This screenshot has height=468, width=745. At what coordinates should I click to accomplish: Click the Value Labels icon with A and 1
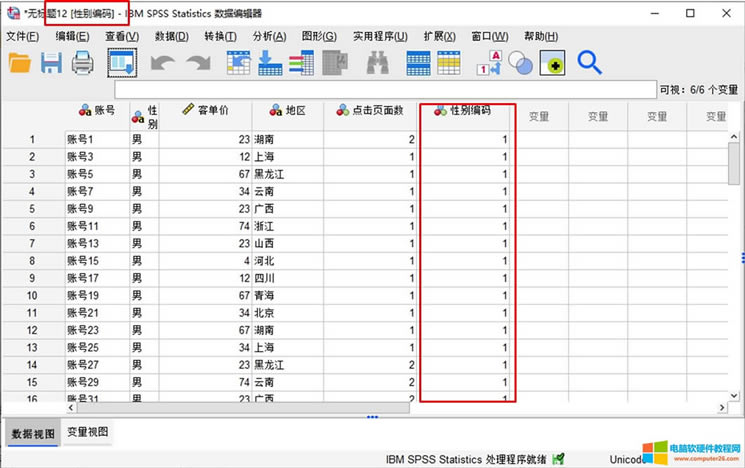coord(489,63)
